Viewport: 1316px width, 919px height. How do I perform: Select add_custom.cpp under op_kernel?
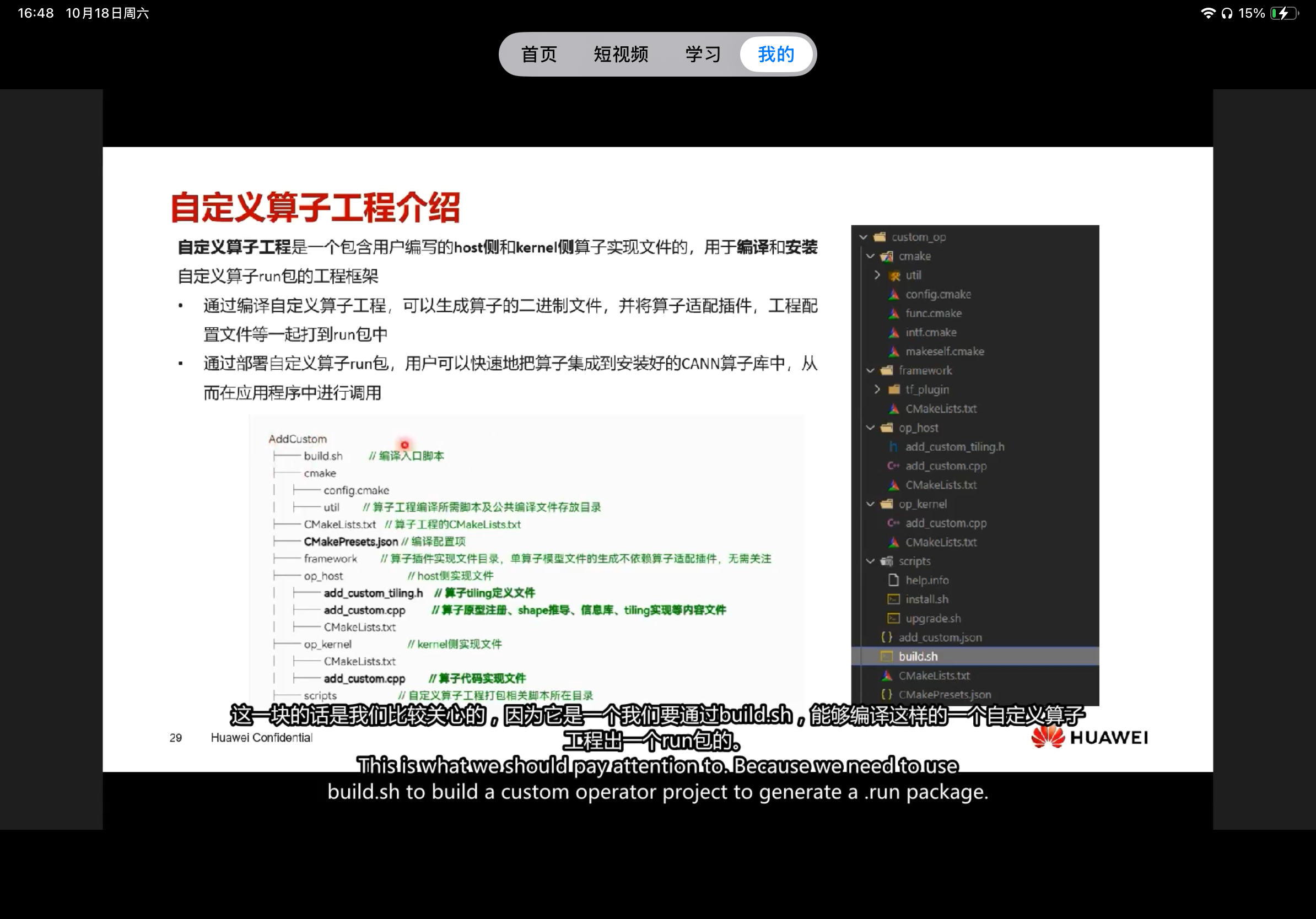coord(946,523)
